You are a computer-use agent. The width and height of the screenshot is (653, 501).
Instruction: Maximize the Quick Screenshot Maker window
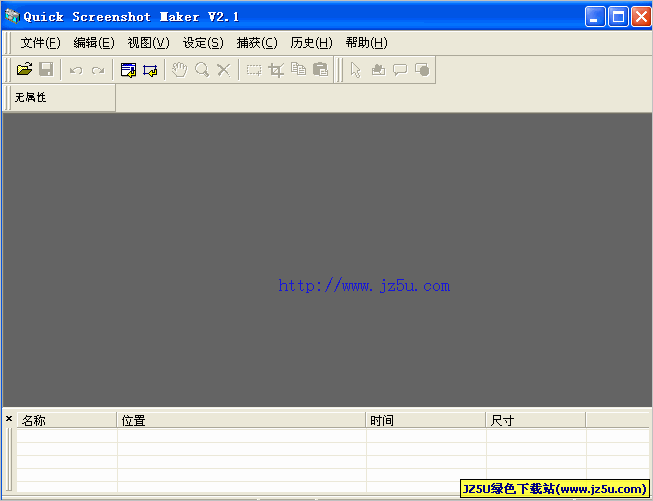pos(618,17)
